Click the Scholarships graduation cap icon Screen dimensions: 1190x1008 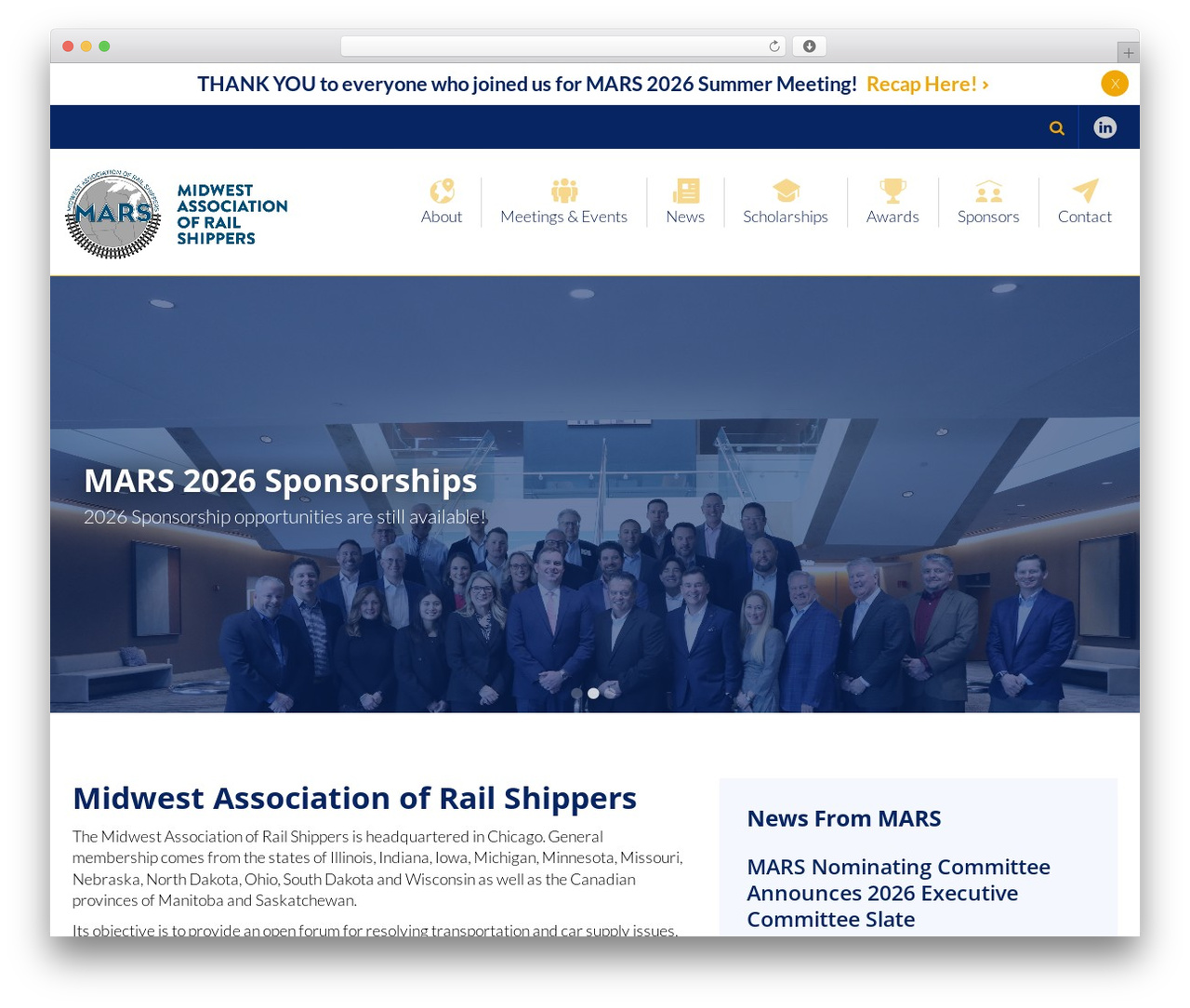tap(786, 191)
